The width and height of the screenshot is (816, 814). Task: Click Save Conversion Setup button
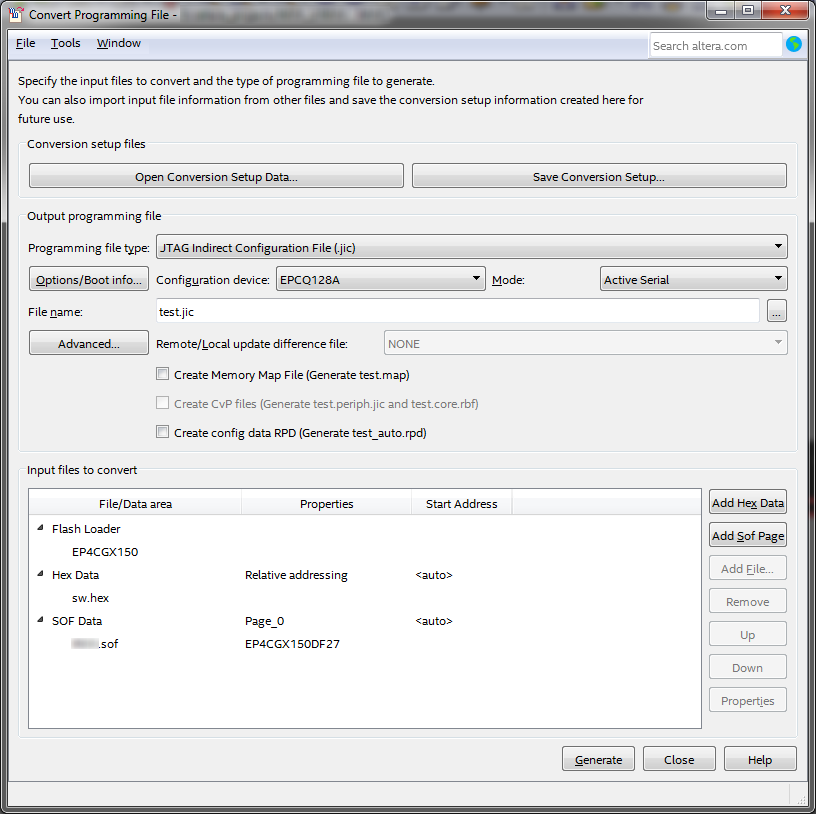599,176
